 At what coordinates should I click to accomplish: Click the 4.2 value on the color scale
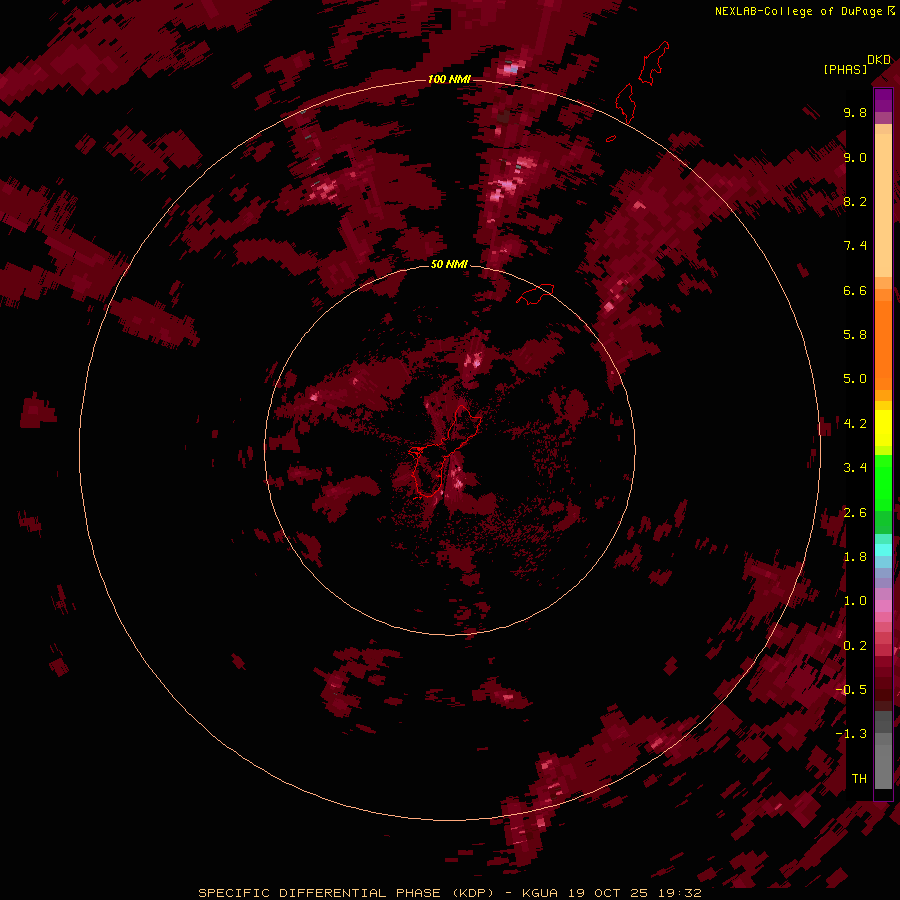[855, 424]
